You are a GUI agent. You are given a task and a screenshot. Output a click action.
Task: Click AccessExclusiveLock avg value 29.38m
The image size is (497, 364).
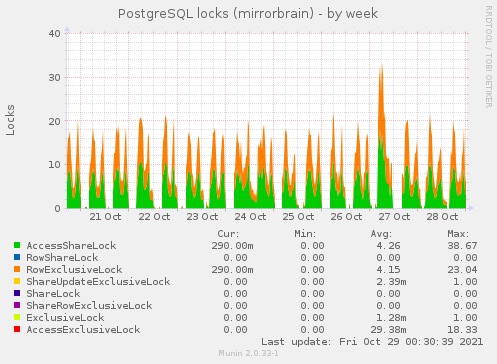pyautogui.click(x=388, y=330)
